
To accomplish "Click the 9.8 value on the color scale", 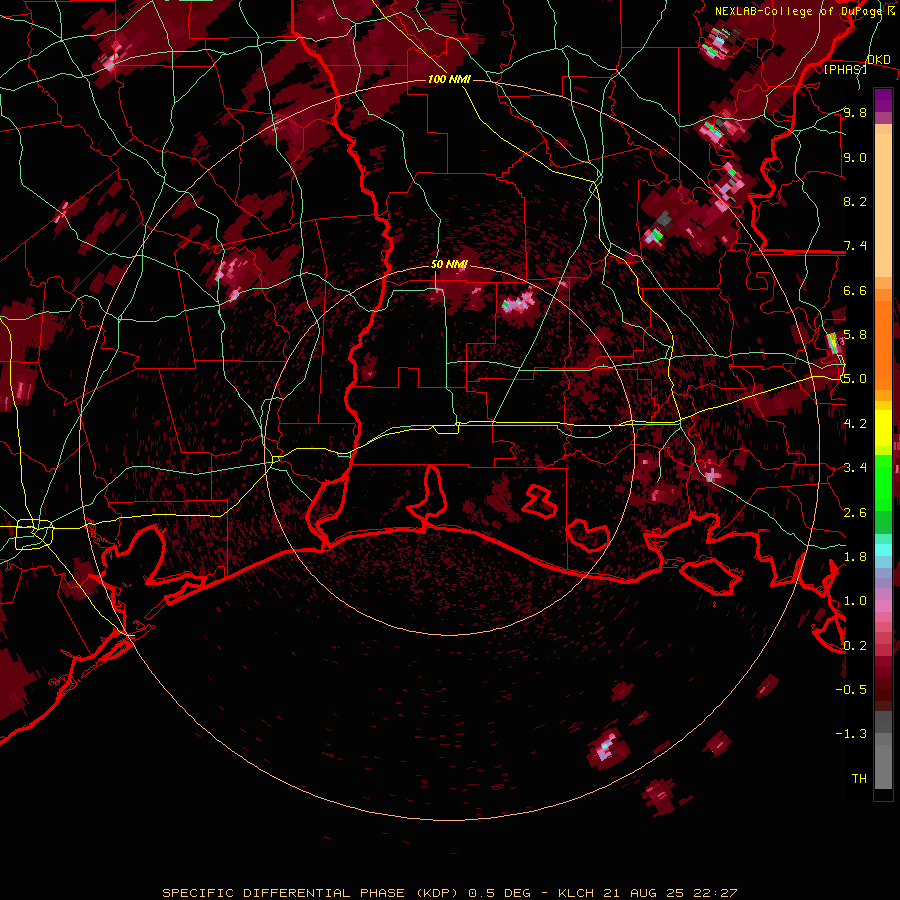I will click(855, 112).
